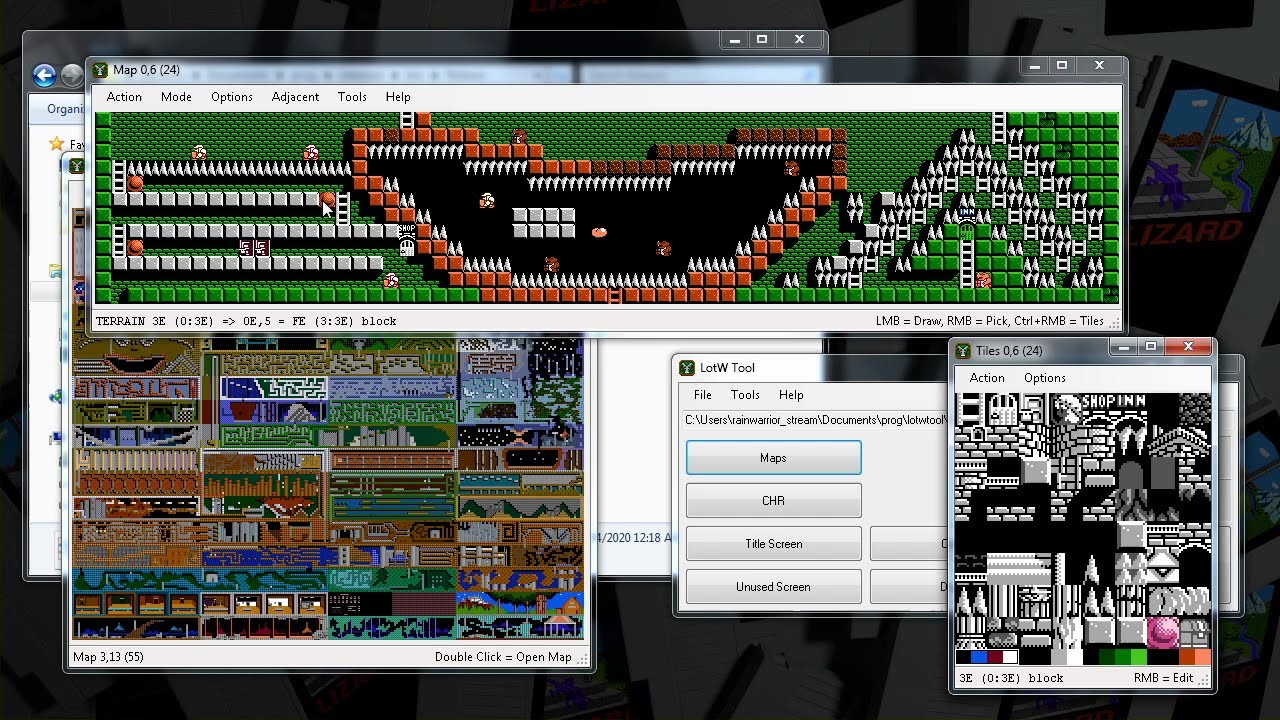Screen dimensions: 1280x720
Task: Click the TERRAIN 3E status bar text
Action: 246,321
